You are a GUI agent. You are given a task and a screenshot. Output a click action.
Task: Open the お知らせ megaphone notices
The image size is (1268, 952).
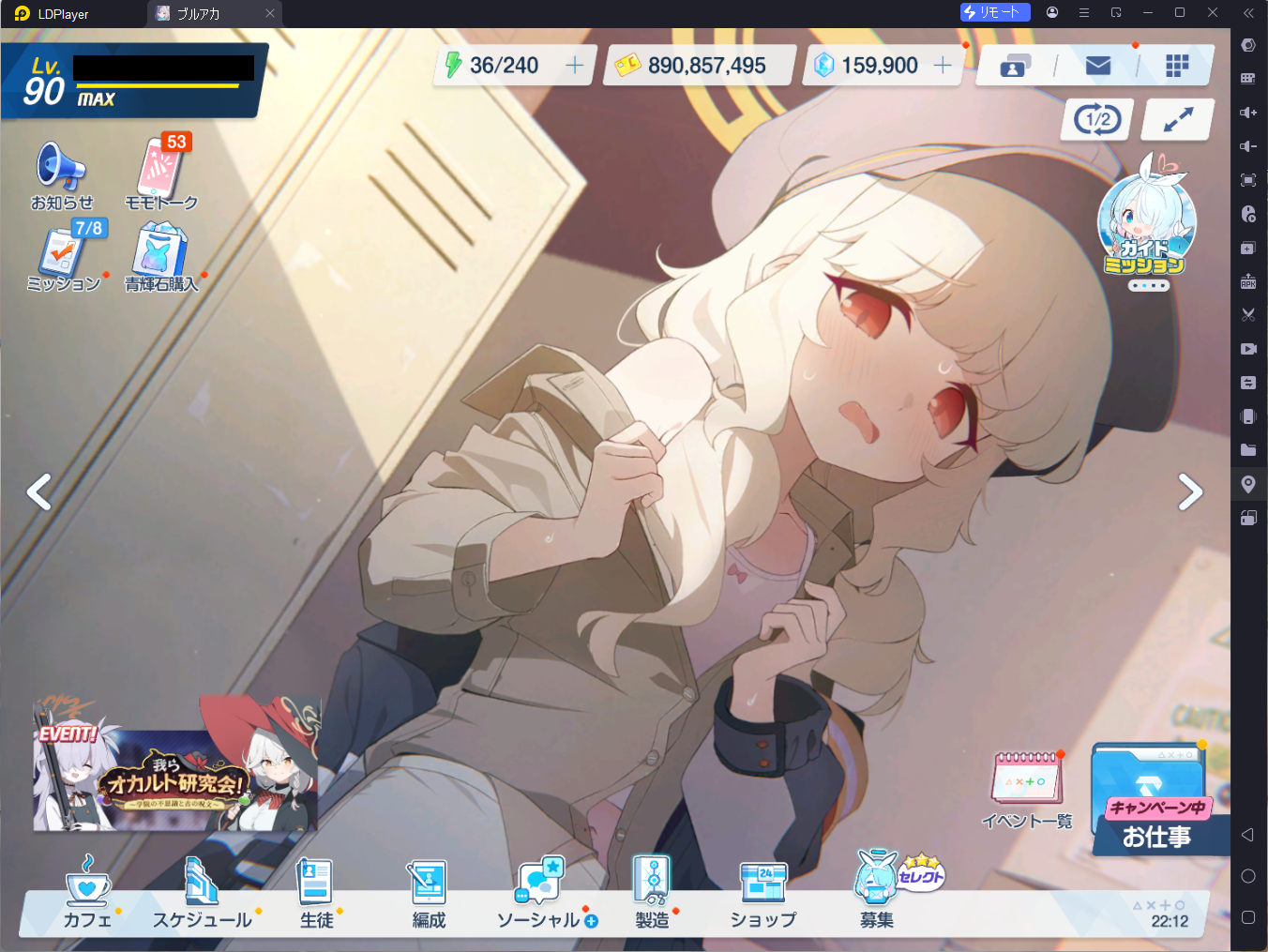tap(62, 175)
